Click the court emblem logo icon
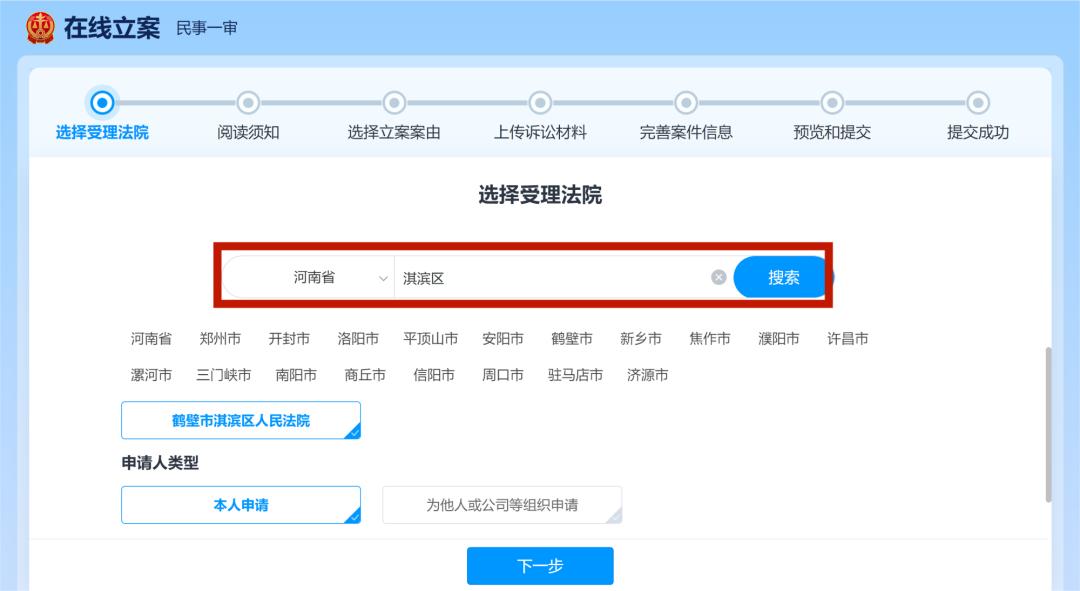 pyautogui.click(x=40, y=28)
